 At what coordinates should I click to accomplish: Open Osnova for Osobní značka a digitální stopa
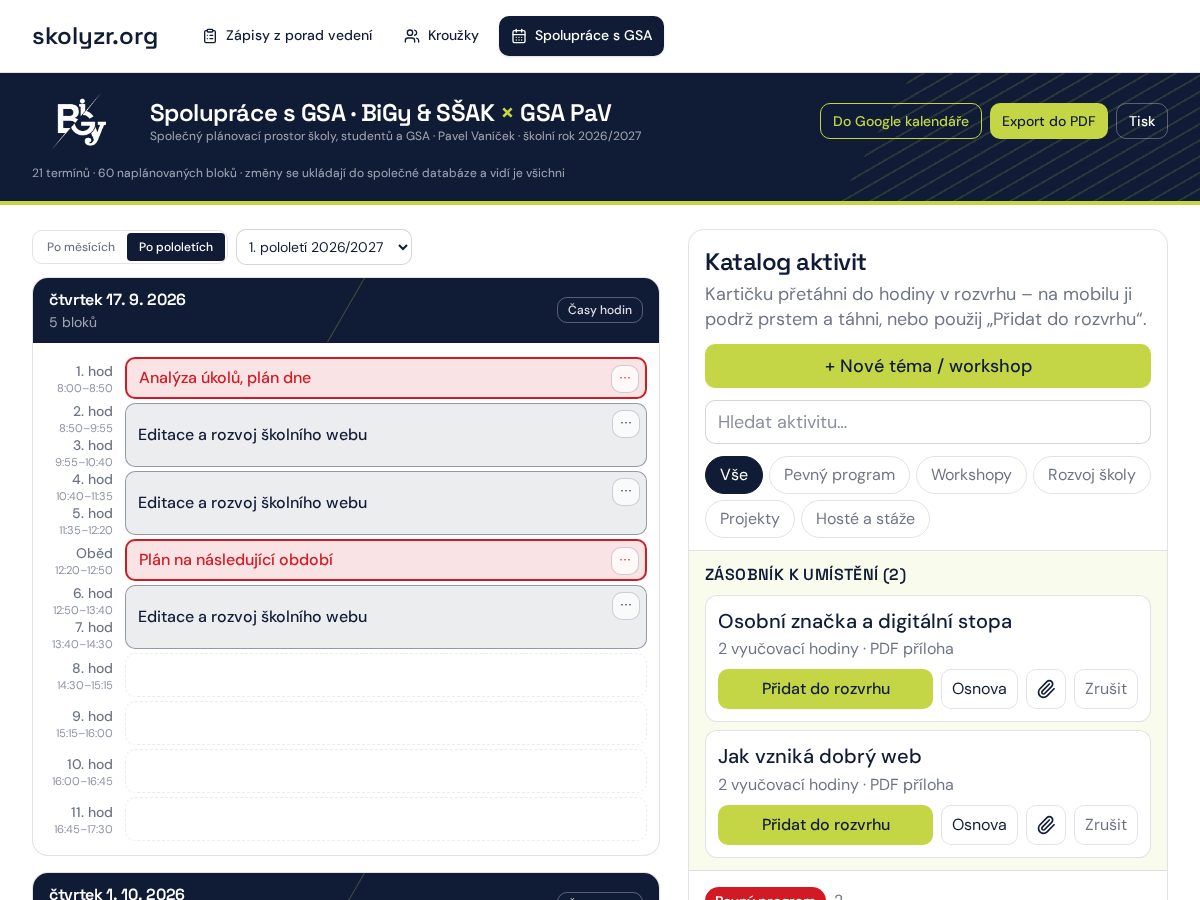click(979, 689)
